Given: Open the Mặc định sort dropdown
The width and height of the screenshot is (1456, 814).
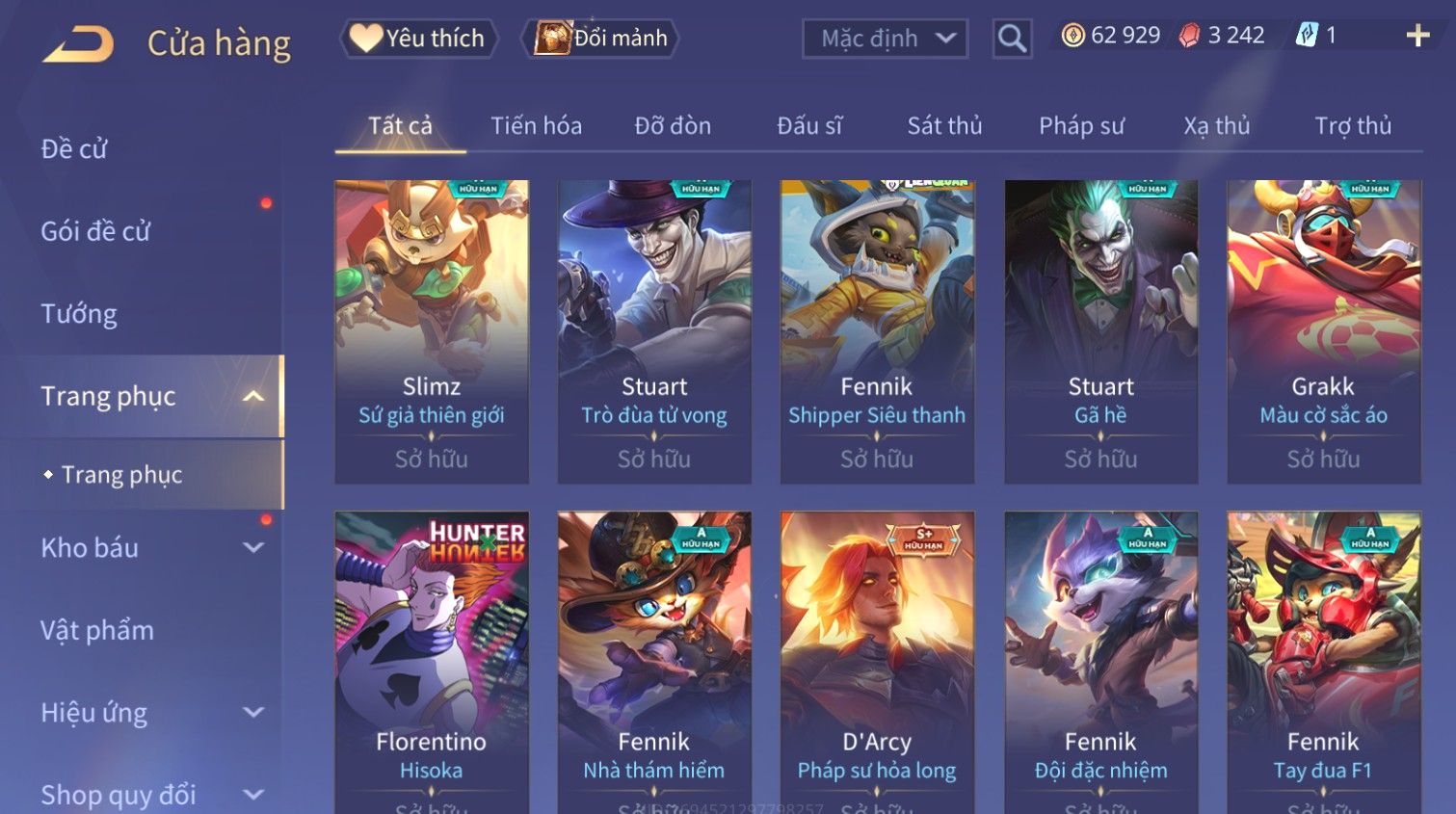Looking at the screenshot, I should pos(885,39).
